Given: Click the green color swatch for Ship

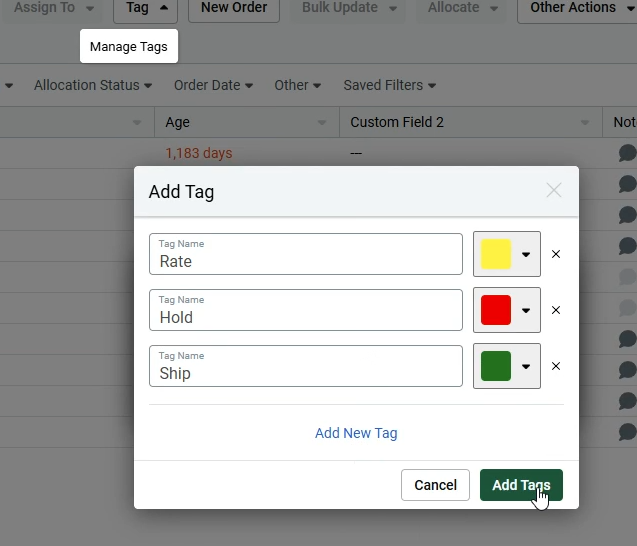Looking at the screenshot, I should click(496, 366).
